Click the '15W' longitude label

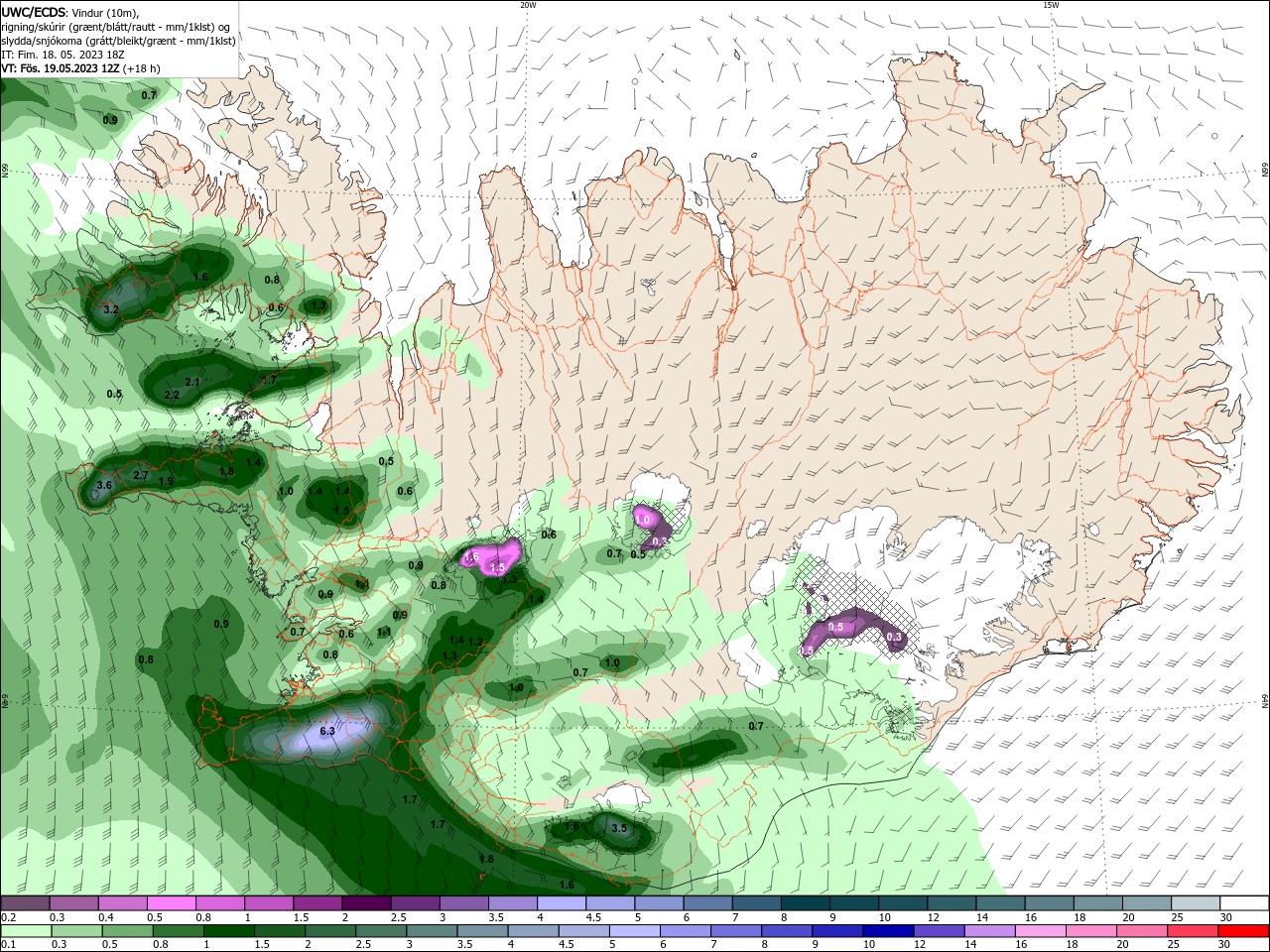click(x=1051, y=5)
